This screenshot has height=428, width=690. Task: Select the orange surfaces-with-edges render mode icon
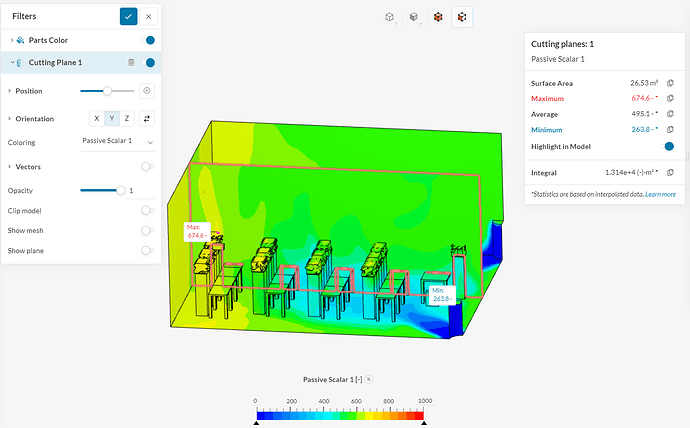(462, 17)
